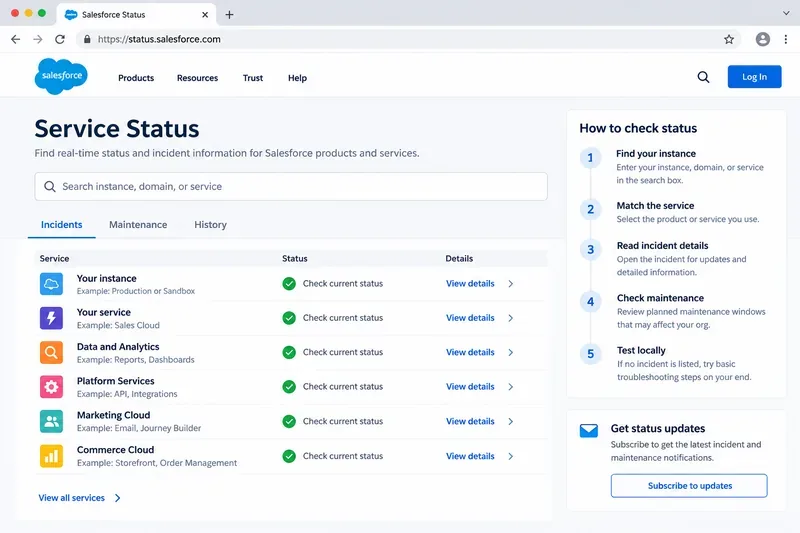800x533 pixels.
Task: Click the Salesforce cloud logo
Action: [x=61, y=76]
